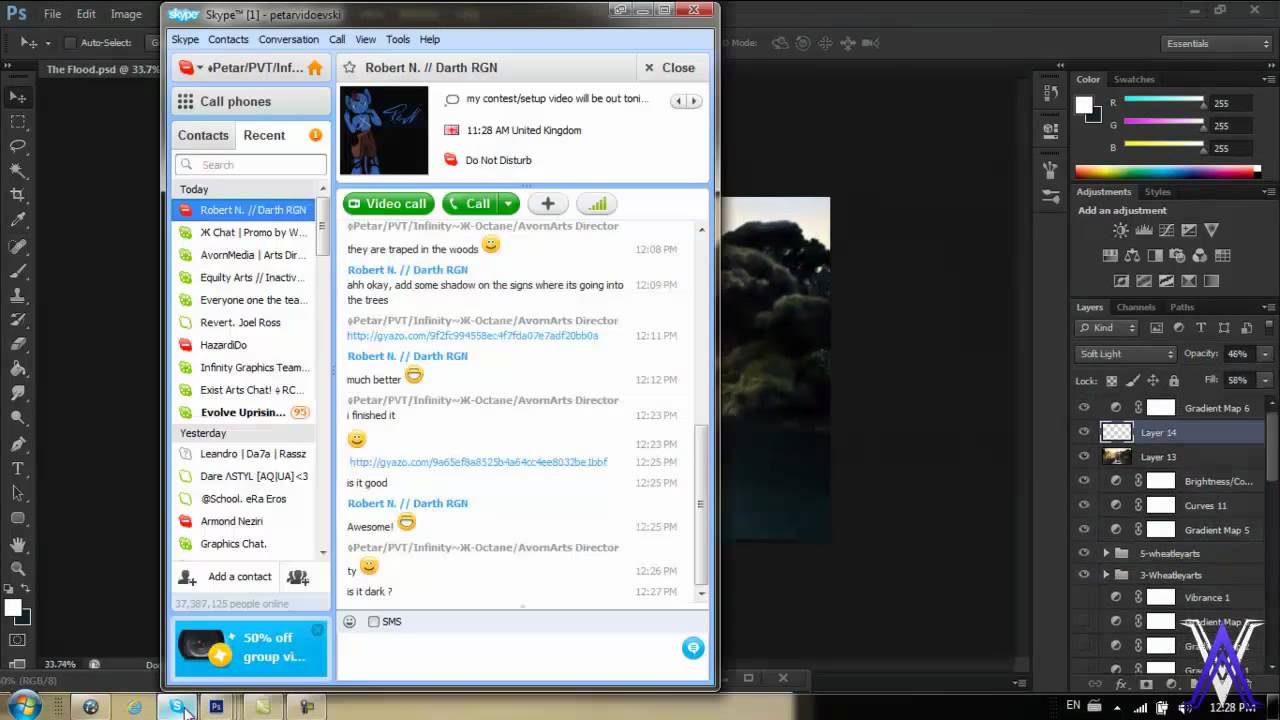Hide the 5-wheatleyarts group
The width and height of the screenshot is (1280, 720).
[1084, 553]
